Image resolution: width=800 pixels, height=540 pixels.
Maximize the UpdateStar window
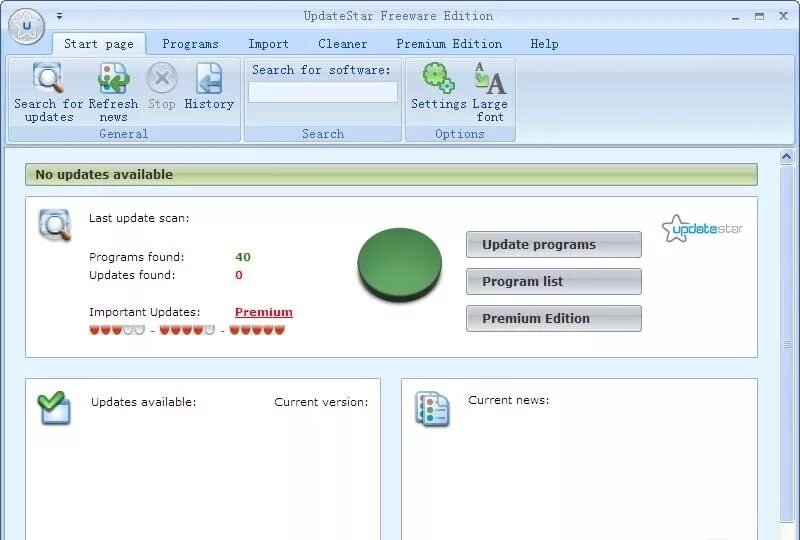click(x=759, y=16)
